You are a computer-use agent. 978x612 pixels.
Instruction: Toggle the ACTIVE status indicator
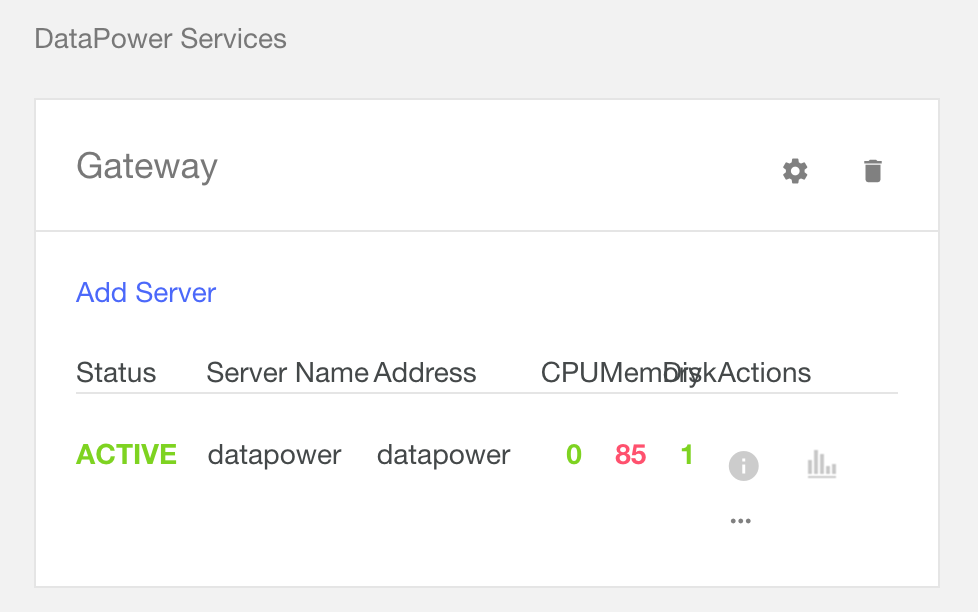[x=126, y=454]
